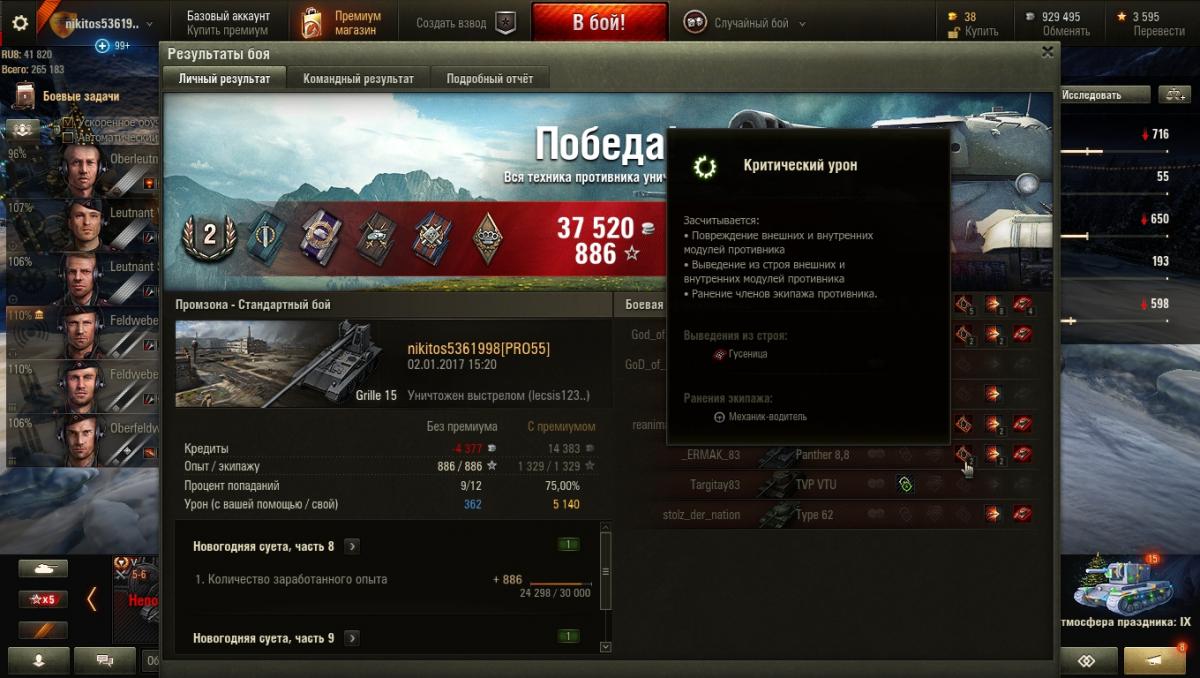This screenshot has height=678, width=1200.
Task: Expand Новогодняя суета, часть 8 arrow
Action: pos(352,546)
